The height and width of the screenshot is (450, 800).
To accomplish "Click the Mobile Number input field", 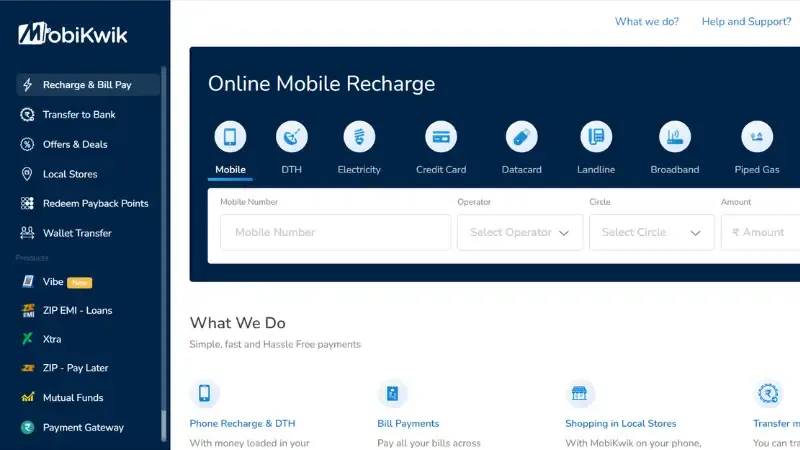I will (x=336, y=233).
